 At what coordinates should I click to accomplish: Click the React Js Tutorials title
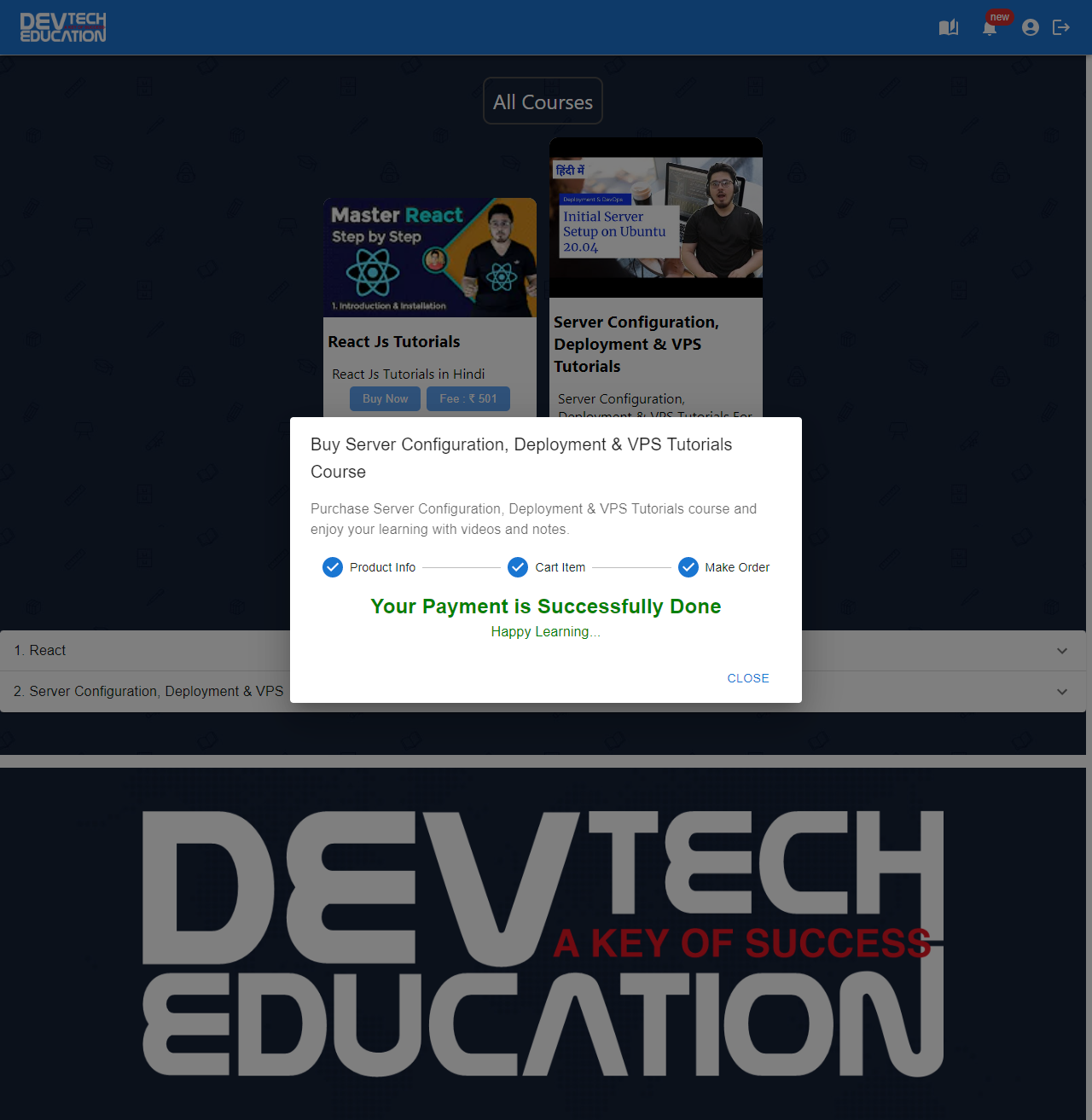tap(394, 341)
